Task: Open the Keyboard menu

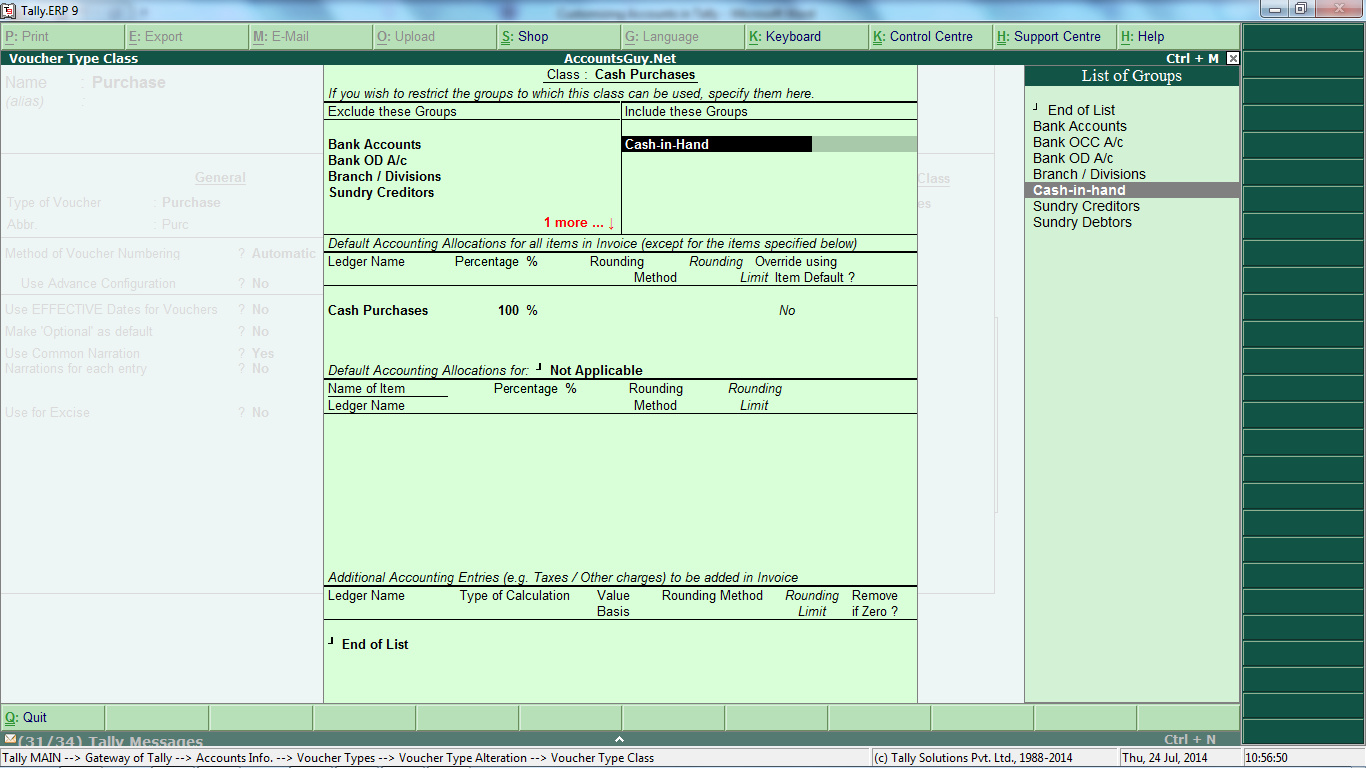Action: tap(806, 37)
